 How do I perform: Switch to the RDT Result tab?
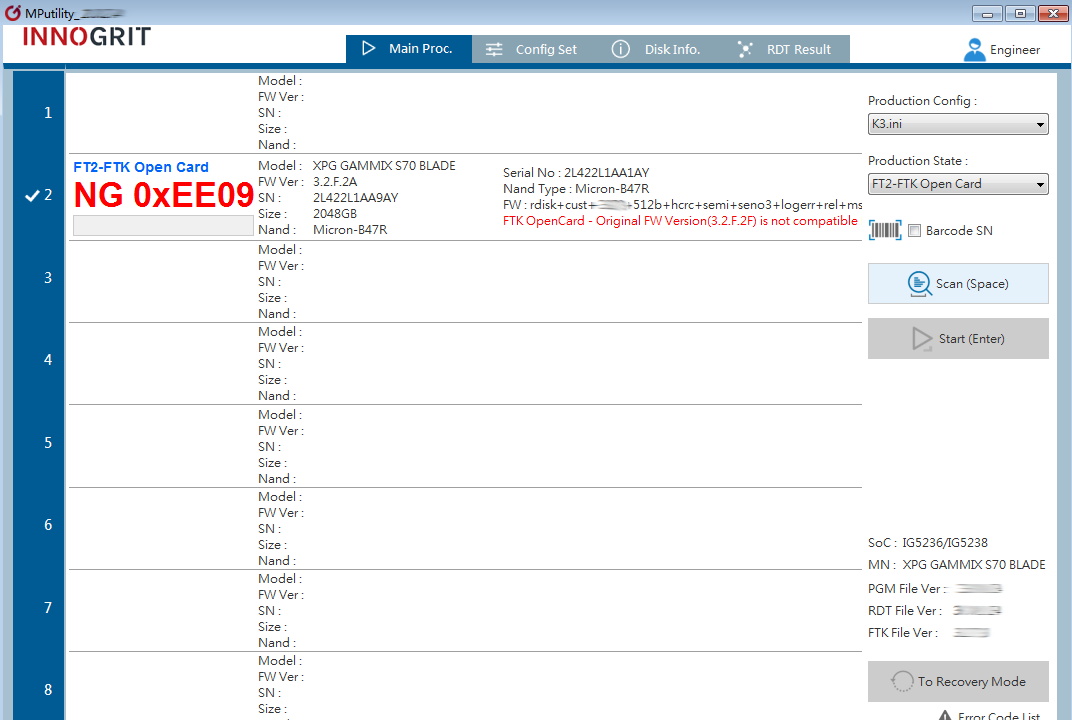(786, 49)
